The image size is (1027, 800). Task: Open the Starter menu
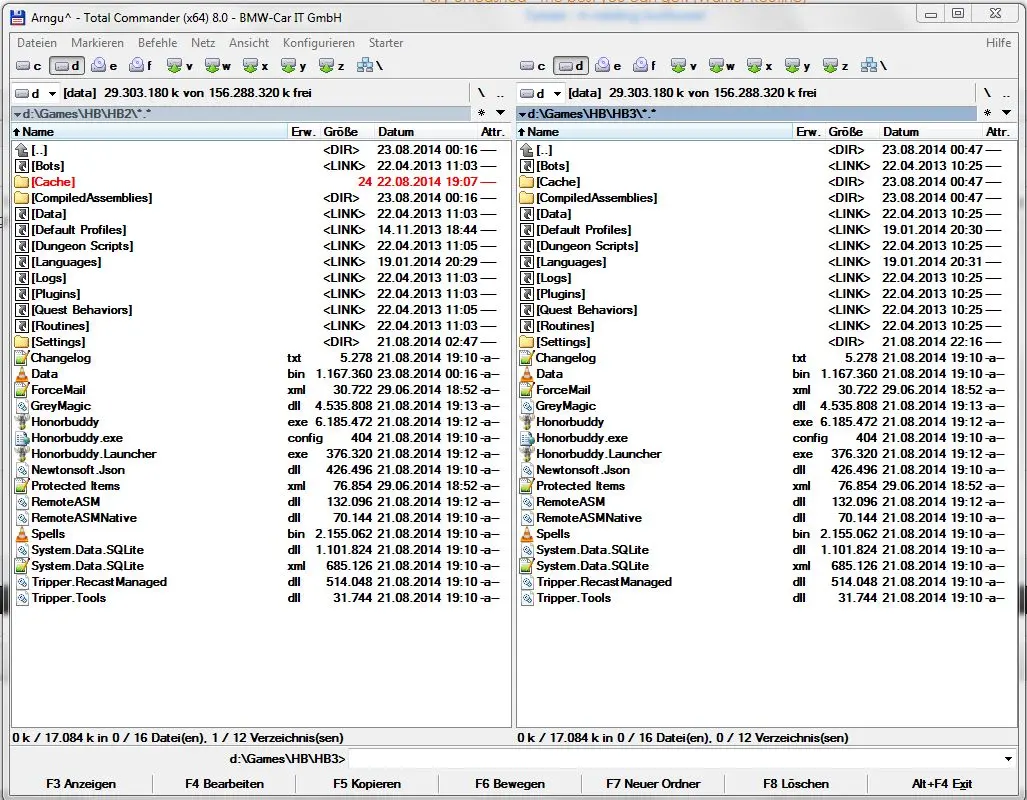point(386,43)
